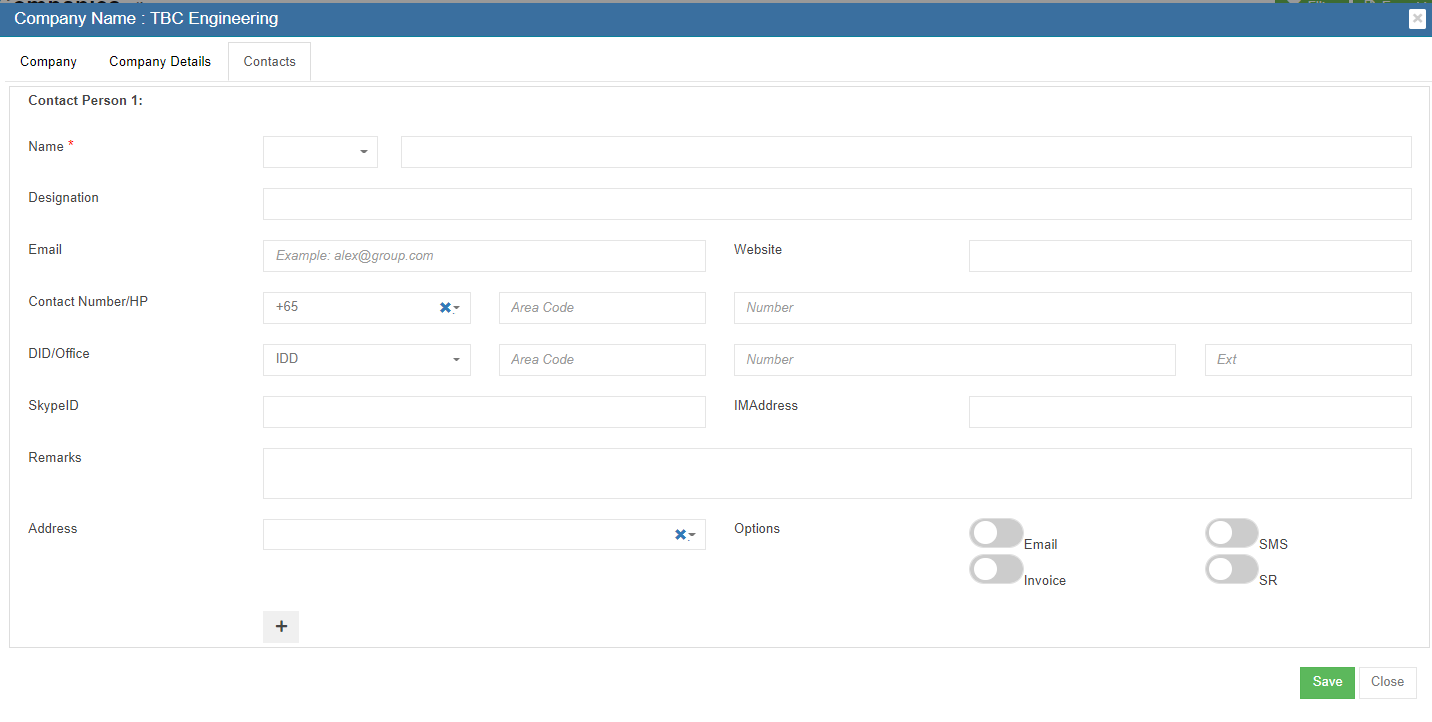Turn on the SMS option toggle

1231,534
